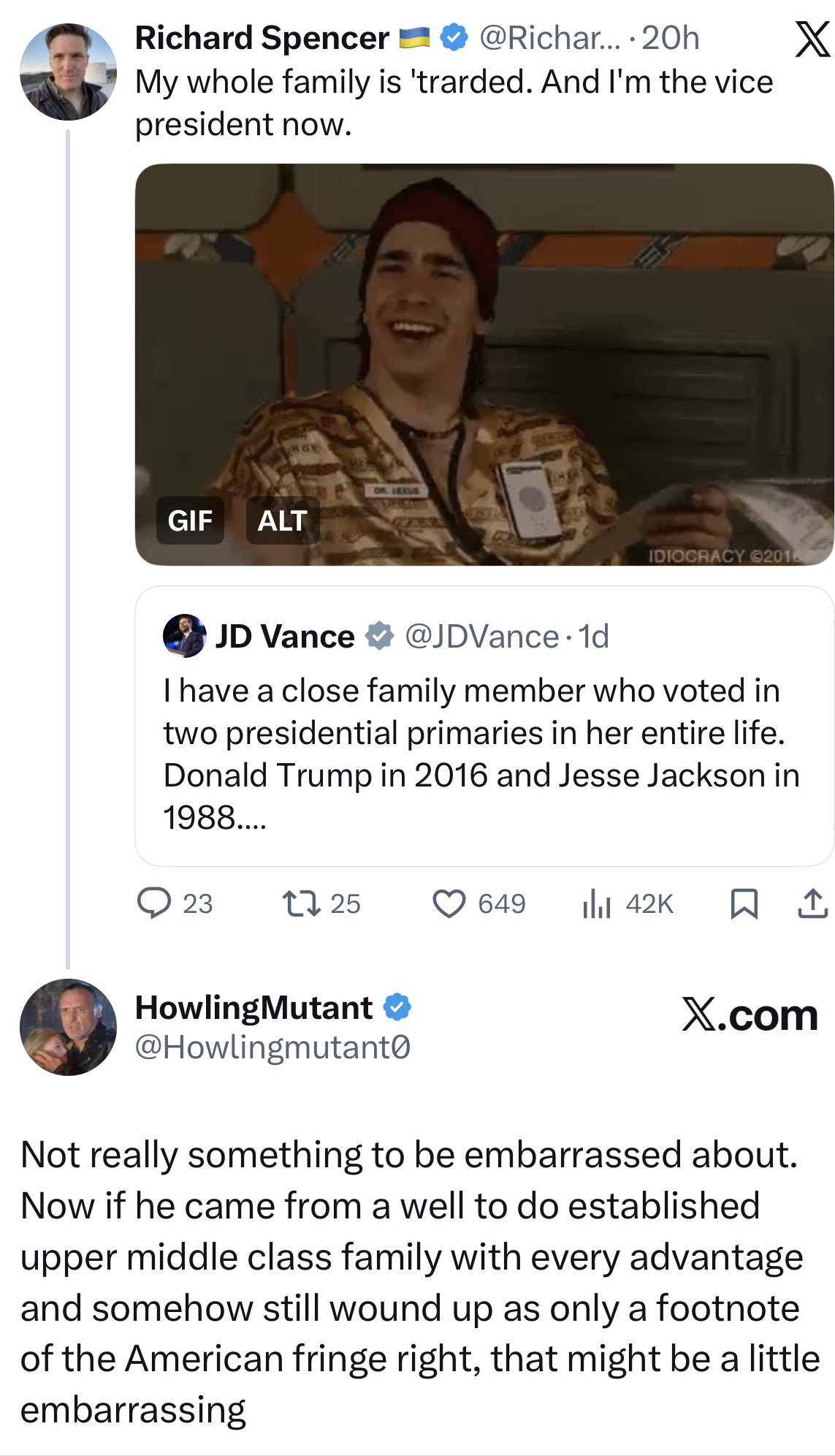
Task: Click the share upload icon
Action: point(812,903)
